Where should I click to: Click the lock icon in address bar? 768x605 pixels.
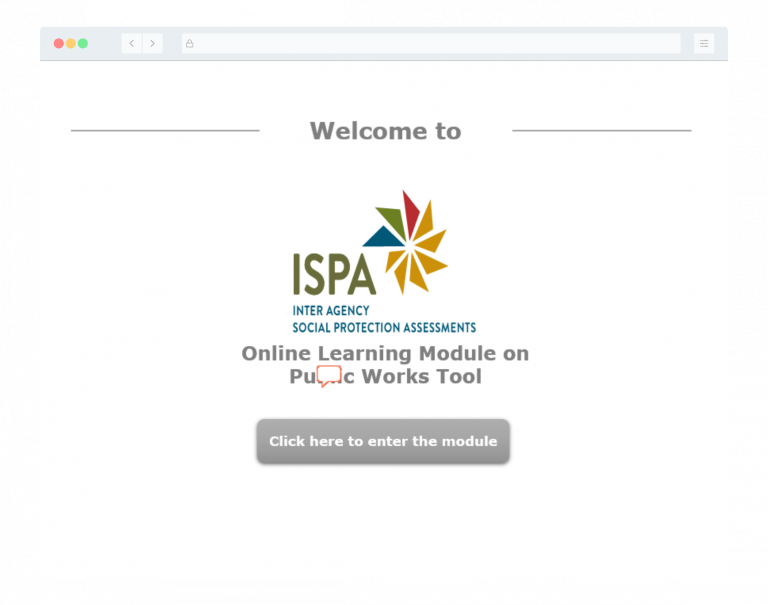190,44
